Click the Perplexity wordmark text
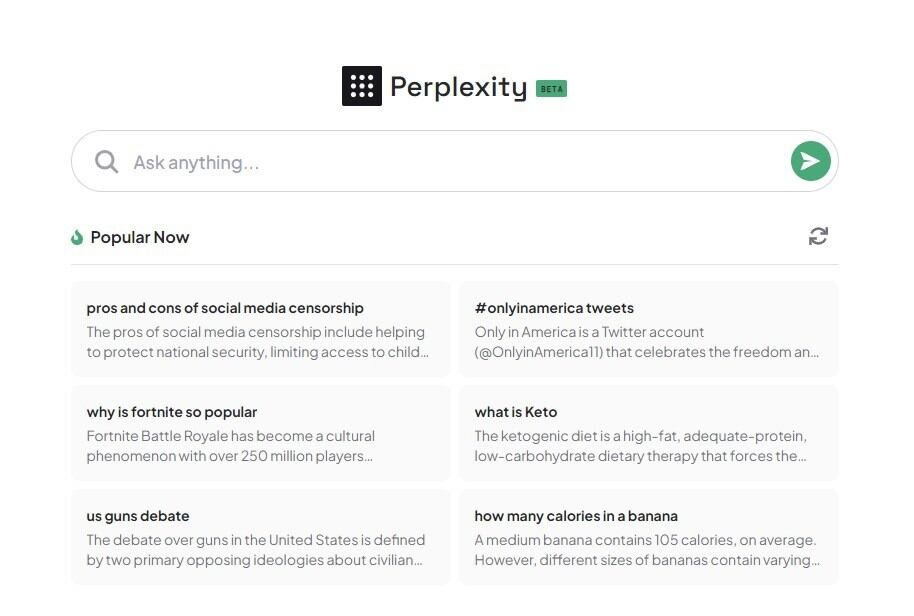 click(458, 87)
